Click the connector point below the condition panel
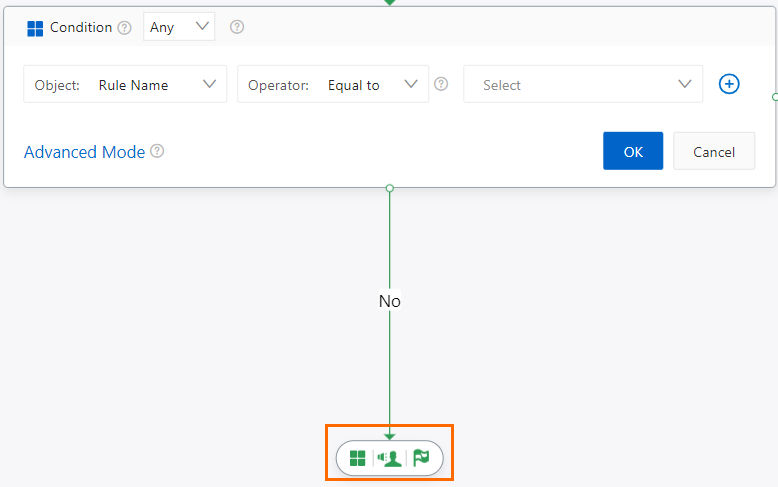This screenshot has height=487, width=778. pyautogui.click(x=389, y=188)
